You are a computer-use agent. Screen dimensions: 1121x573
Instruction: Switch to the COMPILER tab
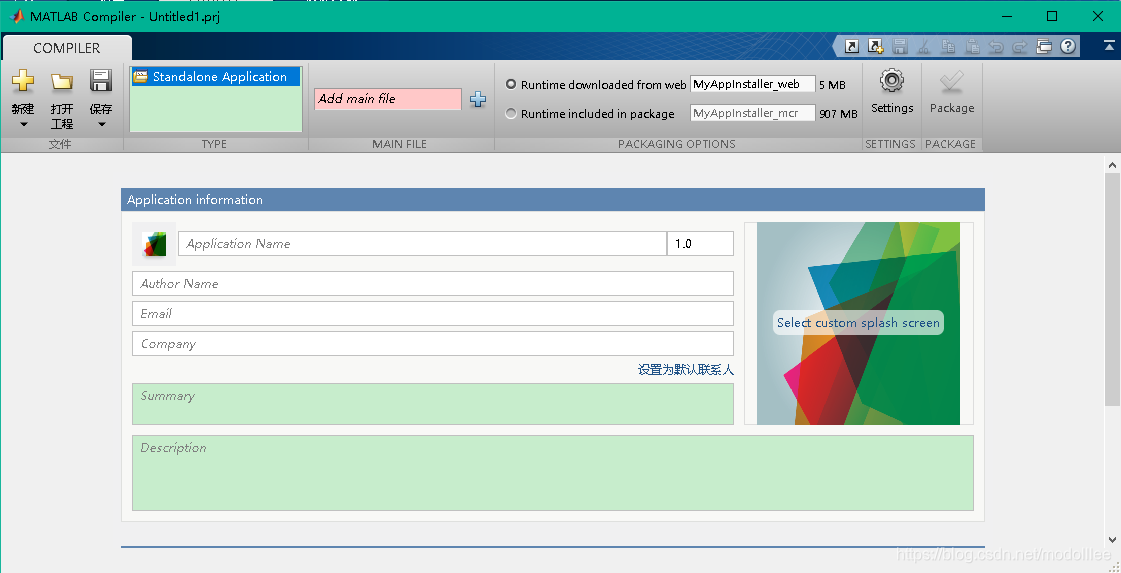coord(67,48)
